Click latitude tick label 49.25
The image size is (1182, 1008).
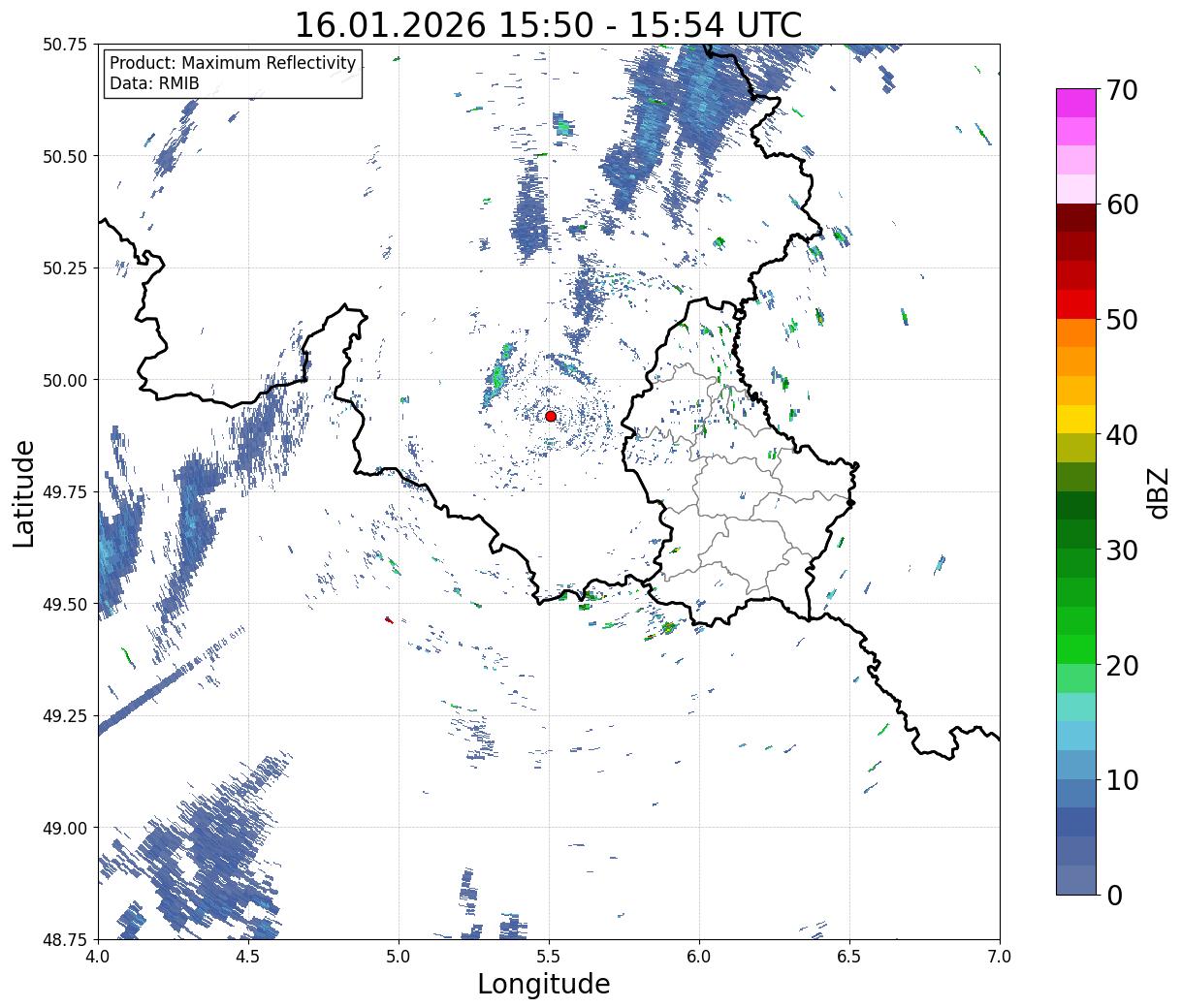(65, 716)
